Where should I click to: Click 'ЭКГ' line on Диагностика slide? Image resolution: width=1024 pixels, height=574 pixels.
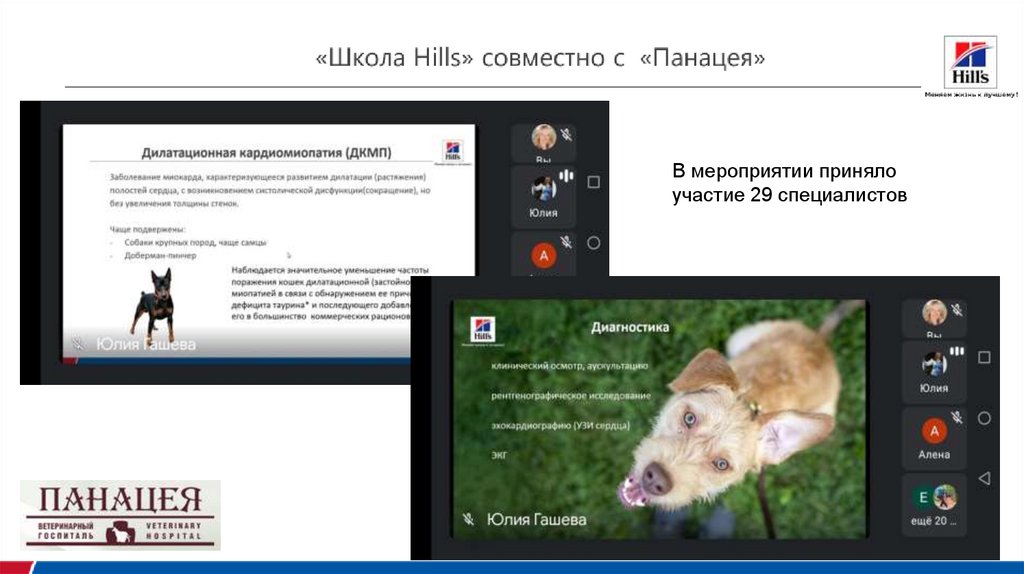pos(499,455)
